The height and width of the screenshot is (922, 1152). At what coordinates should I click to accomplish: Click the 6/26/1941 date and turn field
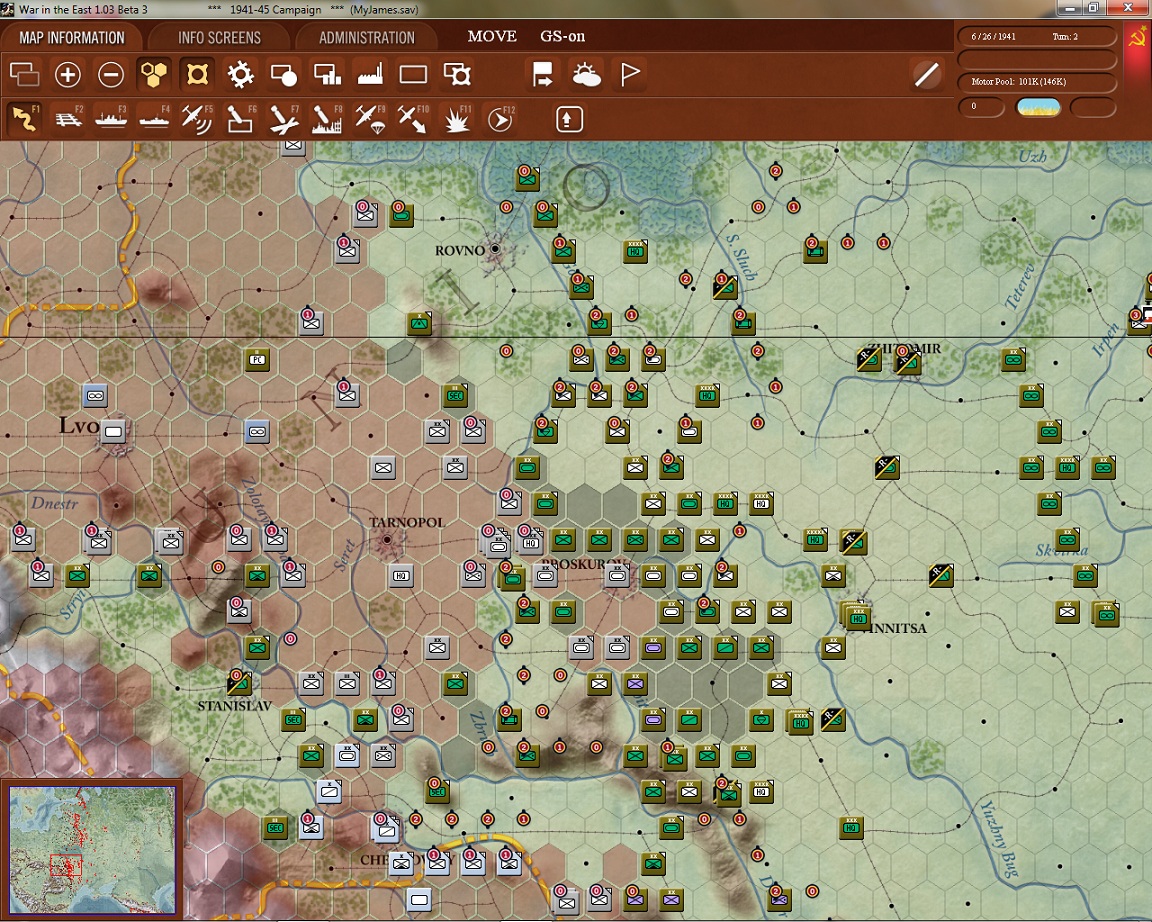[1036, 36]
